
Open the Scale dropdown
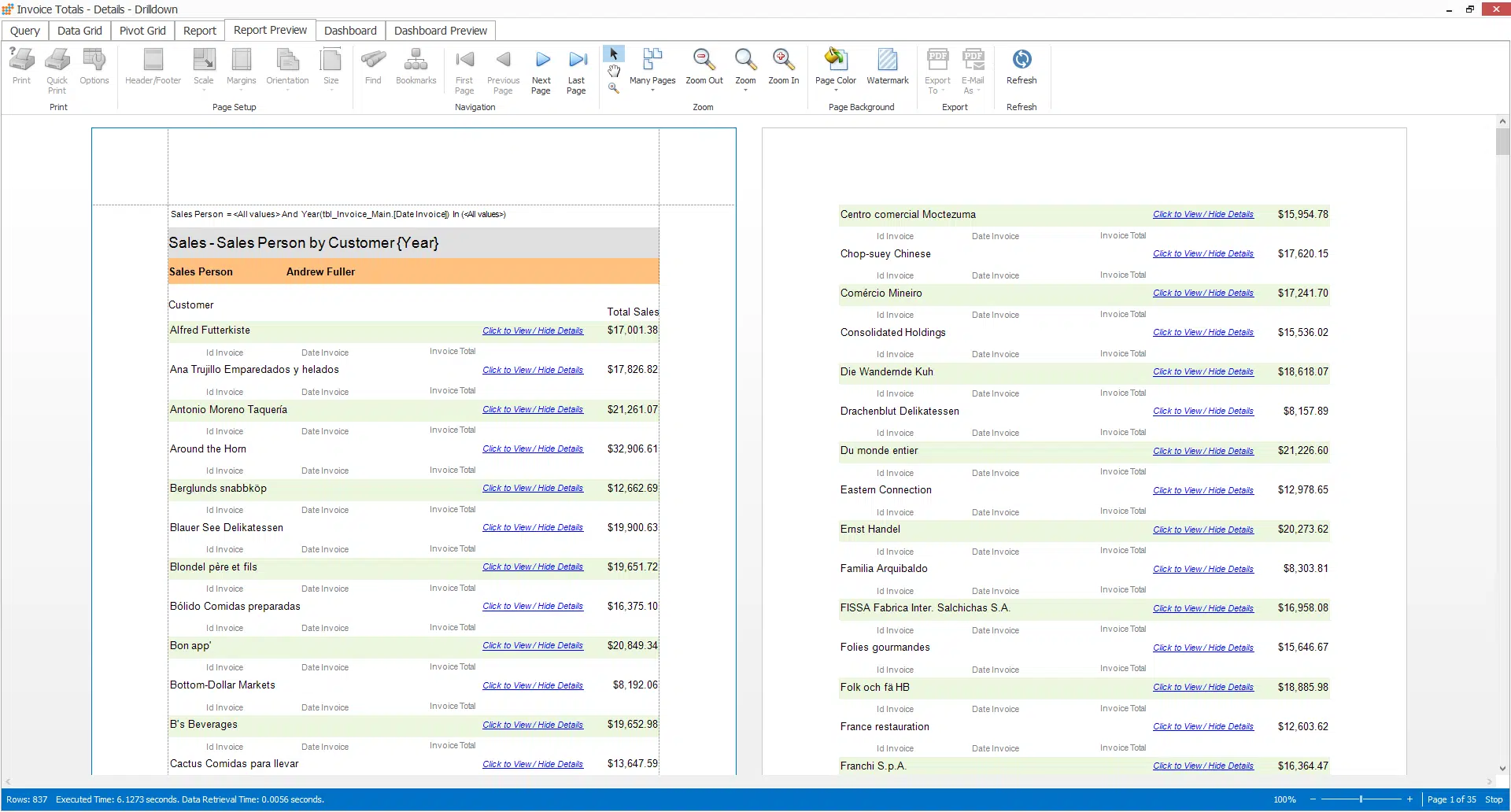(x=204, y=69)
